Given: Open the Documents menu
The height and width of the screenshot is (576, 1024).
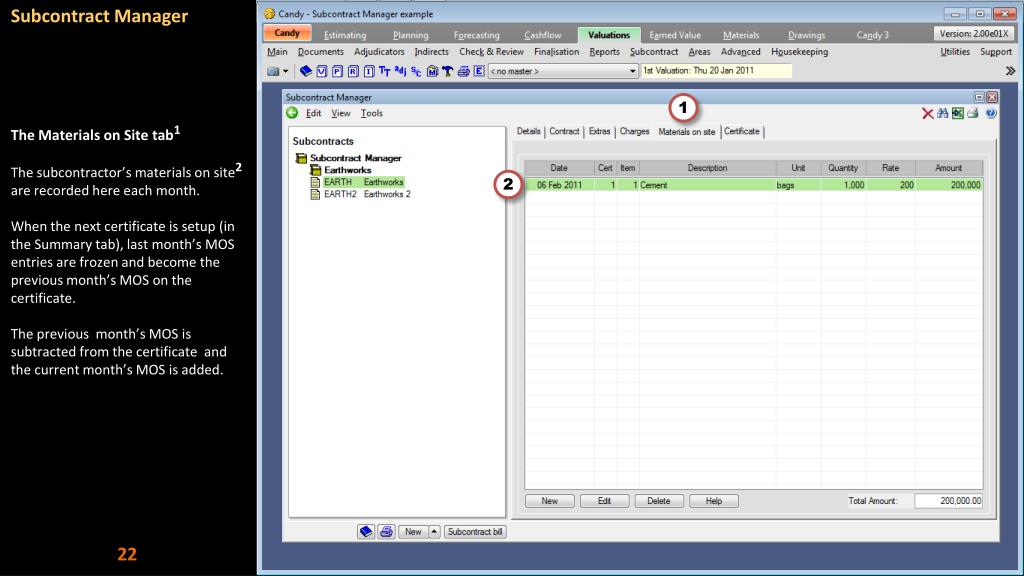Looking at the screenshot, I should [321, 52].
